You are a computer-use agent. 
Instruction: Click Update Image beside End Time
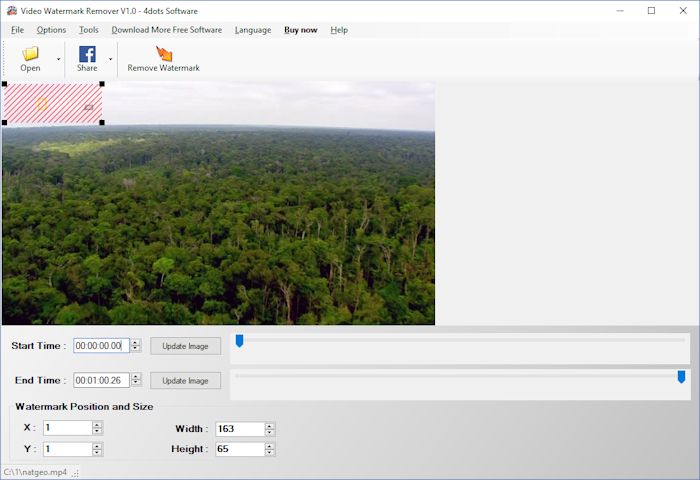(185, 381)
